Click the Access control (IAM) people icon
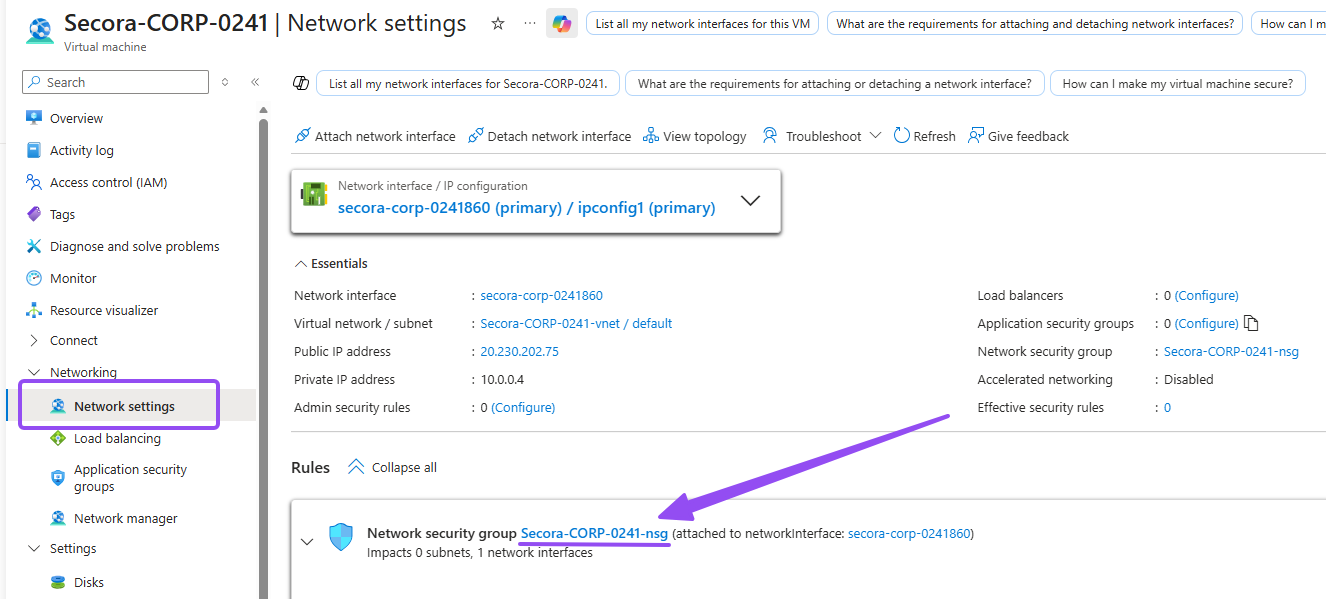The width and height of the screenshot is (1326, 599). tap(34, 182)
